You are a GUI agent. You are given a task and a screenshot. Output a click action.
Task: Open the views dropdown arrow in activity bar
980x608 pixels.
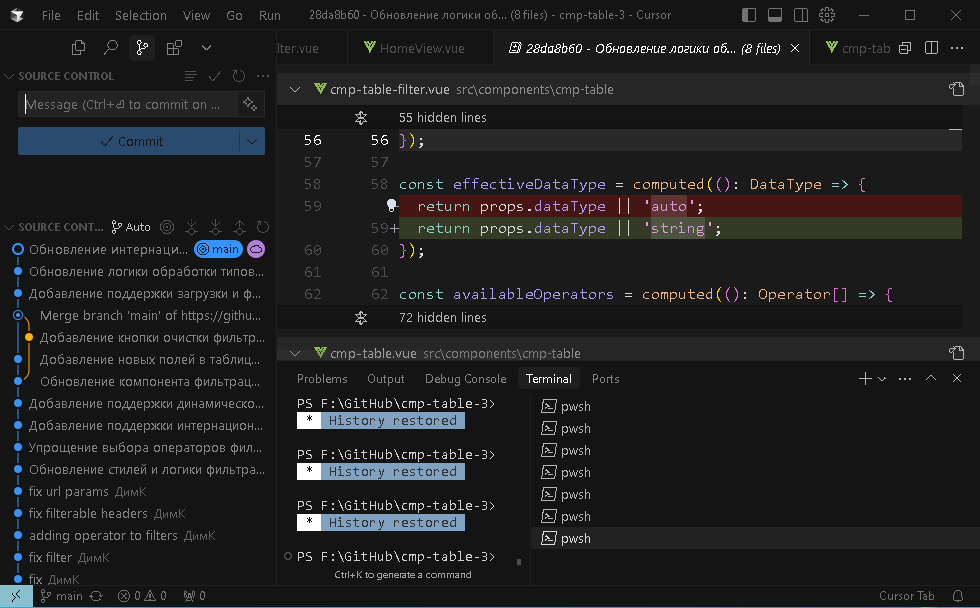(x=206, y=47)
